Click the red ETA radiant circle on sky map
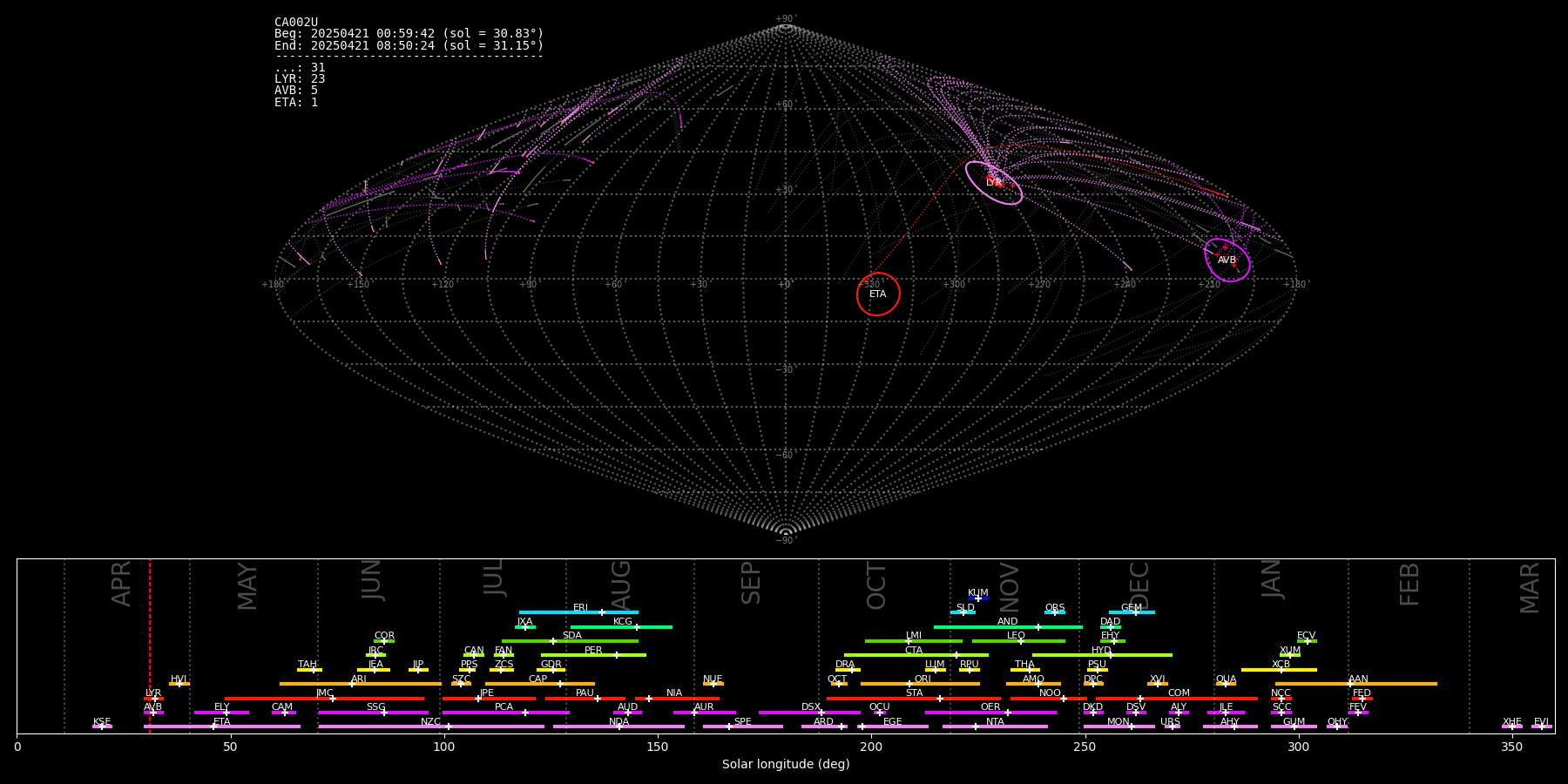This screenshot has width=1568, height=784. [878, 294]
